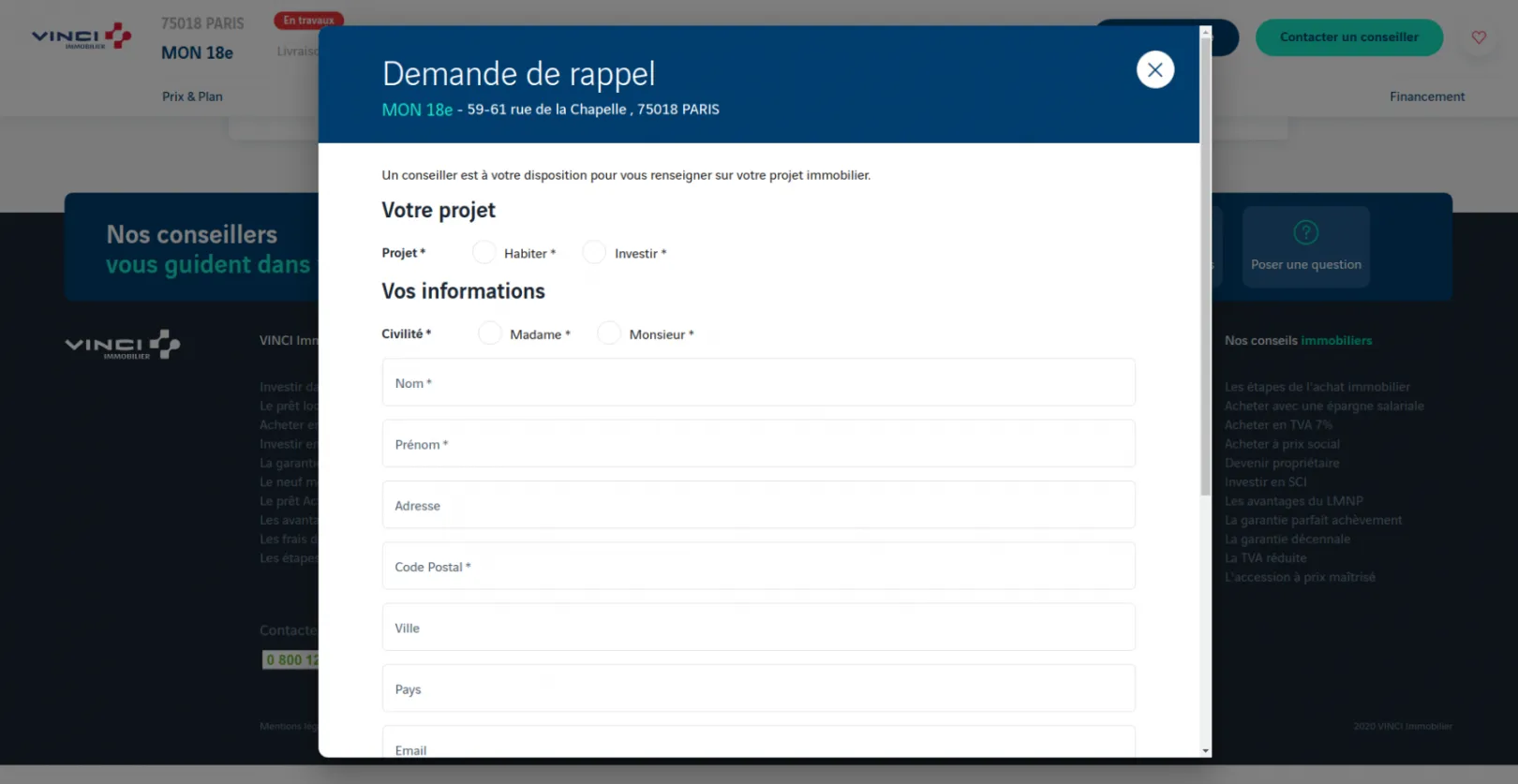Focus the Prénom input field
Image resolution: width=1518 pixels, height=784 pixels.
click(758, 443)
